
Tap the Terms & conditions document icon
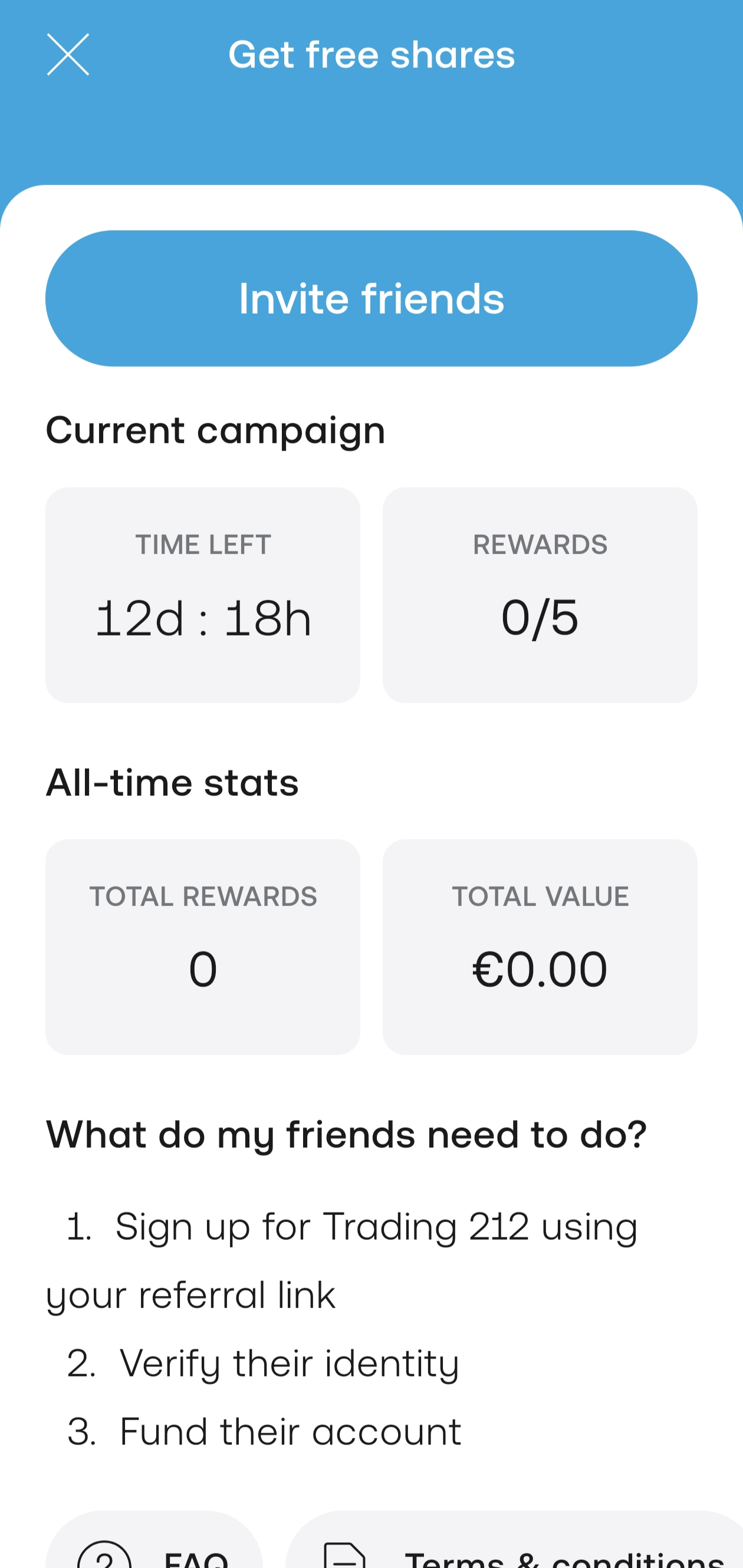[x=344, y=1557]
